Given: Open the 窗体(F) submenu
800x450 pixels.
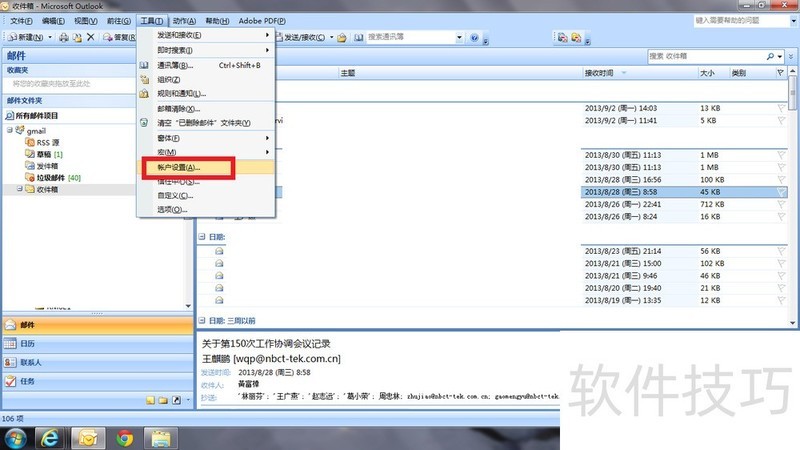Looking at the screenshot, I should (206, 138).
